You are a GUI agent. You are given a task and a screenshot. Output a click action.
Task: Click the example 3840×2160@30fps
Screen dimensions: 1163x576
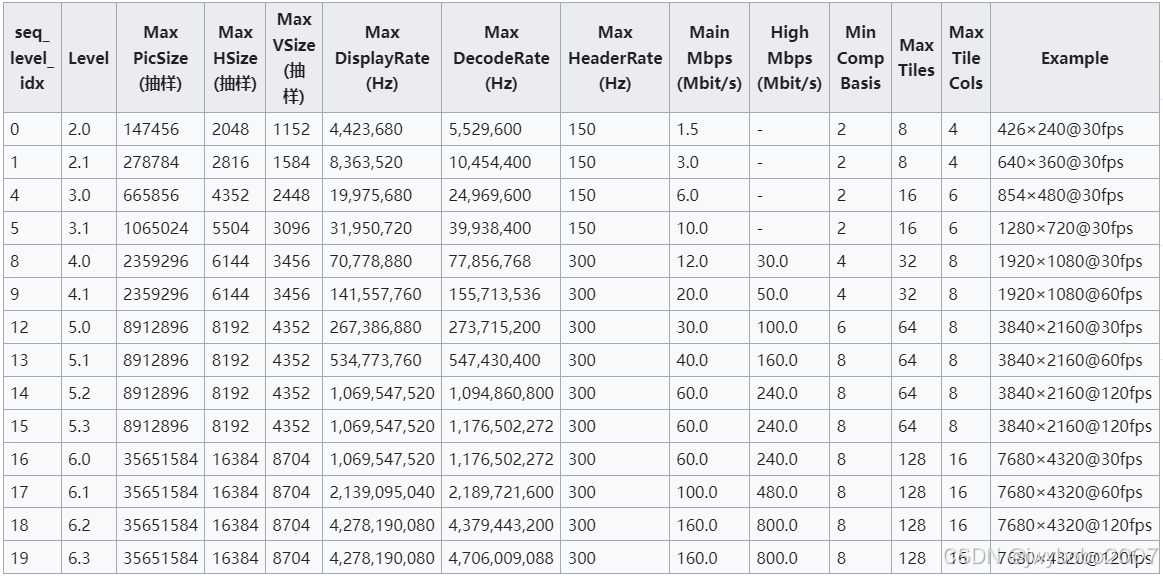click(1070, 328)
